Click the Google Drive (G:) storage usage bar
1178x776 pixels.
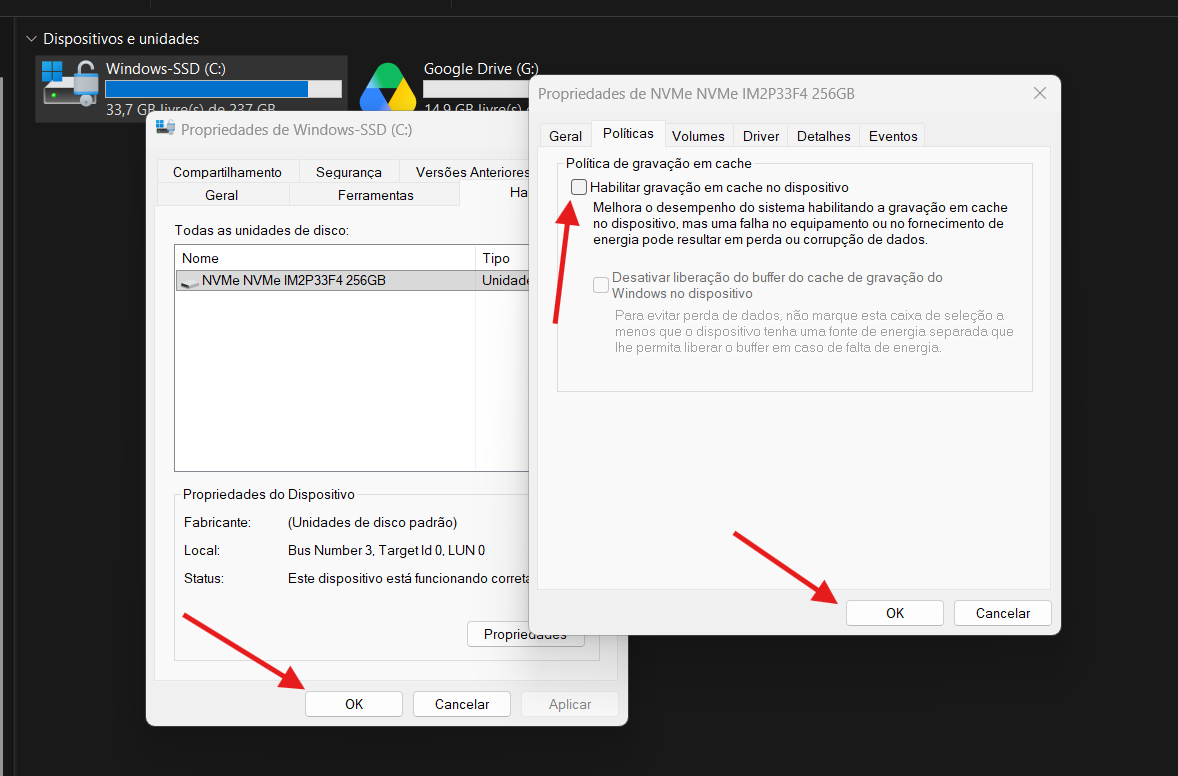coord(476,89)
